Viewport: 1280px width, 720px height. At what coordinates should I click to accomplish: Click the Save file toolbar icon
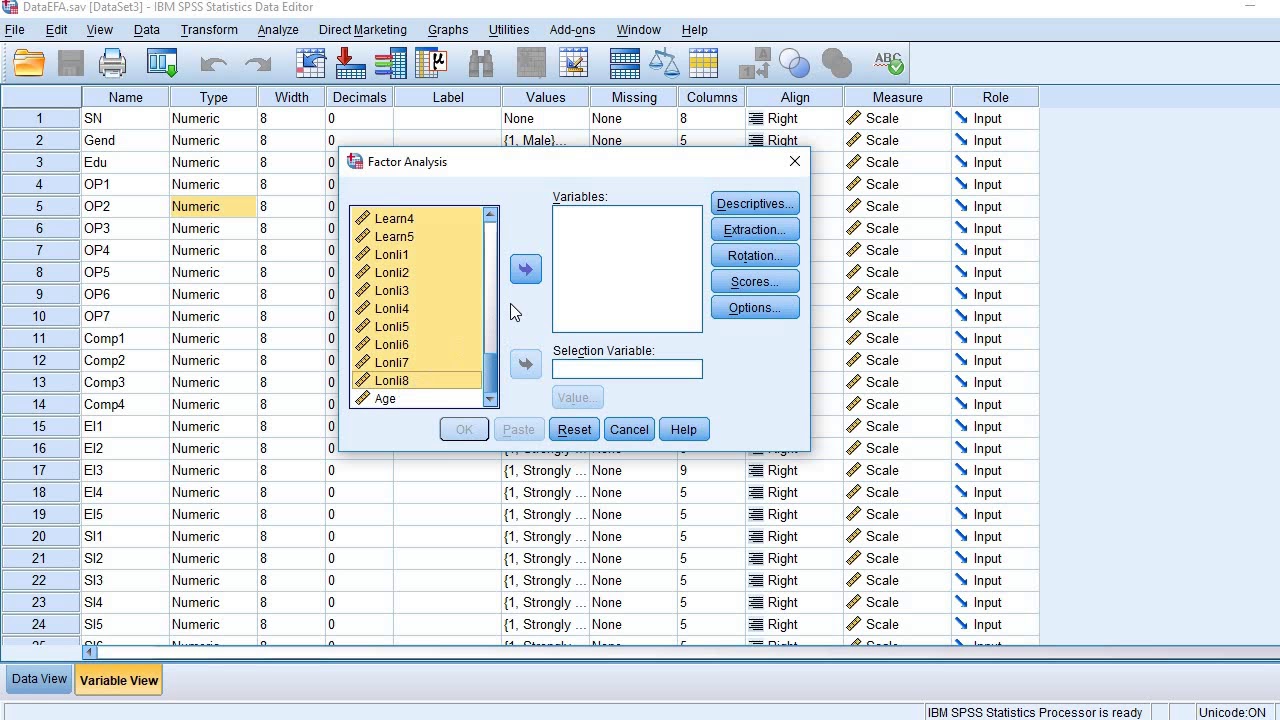click(x=71, y=65)
